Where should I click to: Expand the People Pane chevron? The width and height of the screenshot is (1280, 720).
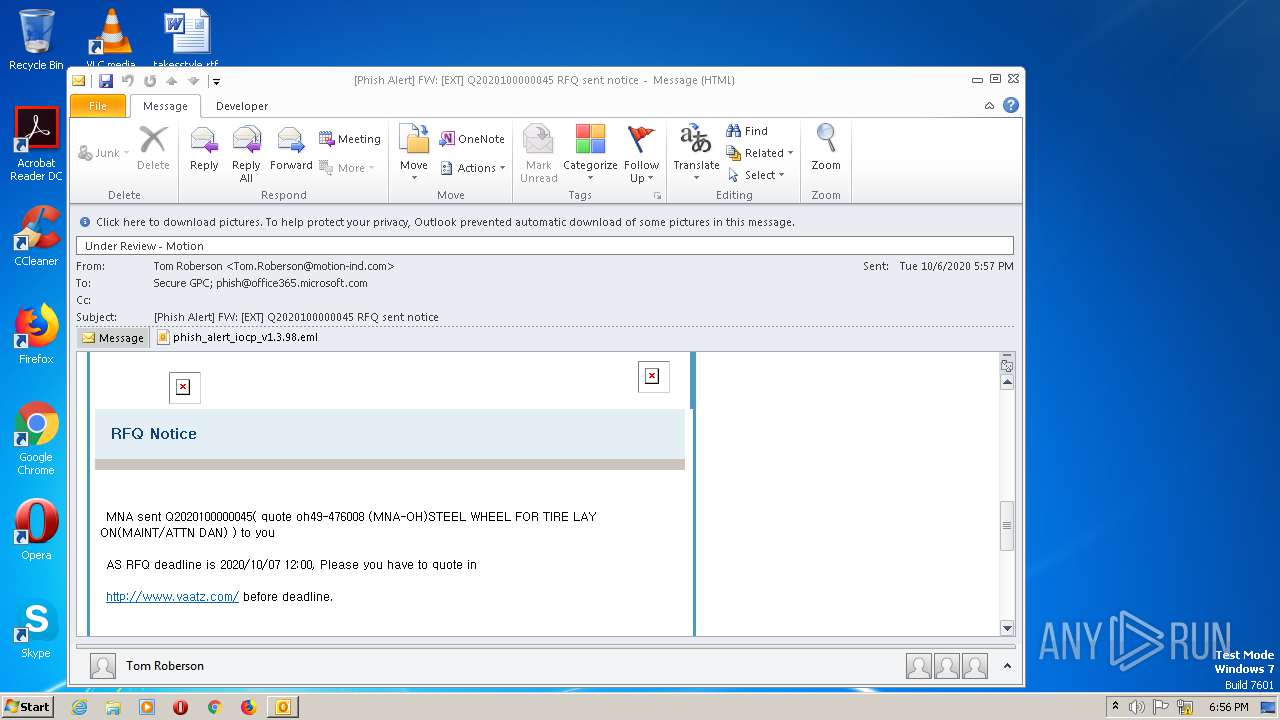(x=1007, y=666)
